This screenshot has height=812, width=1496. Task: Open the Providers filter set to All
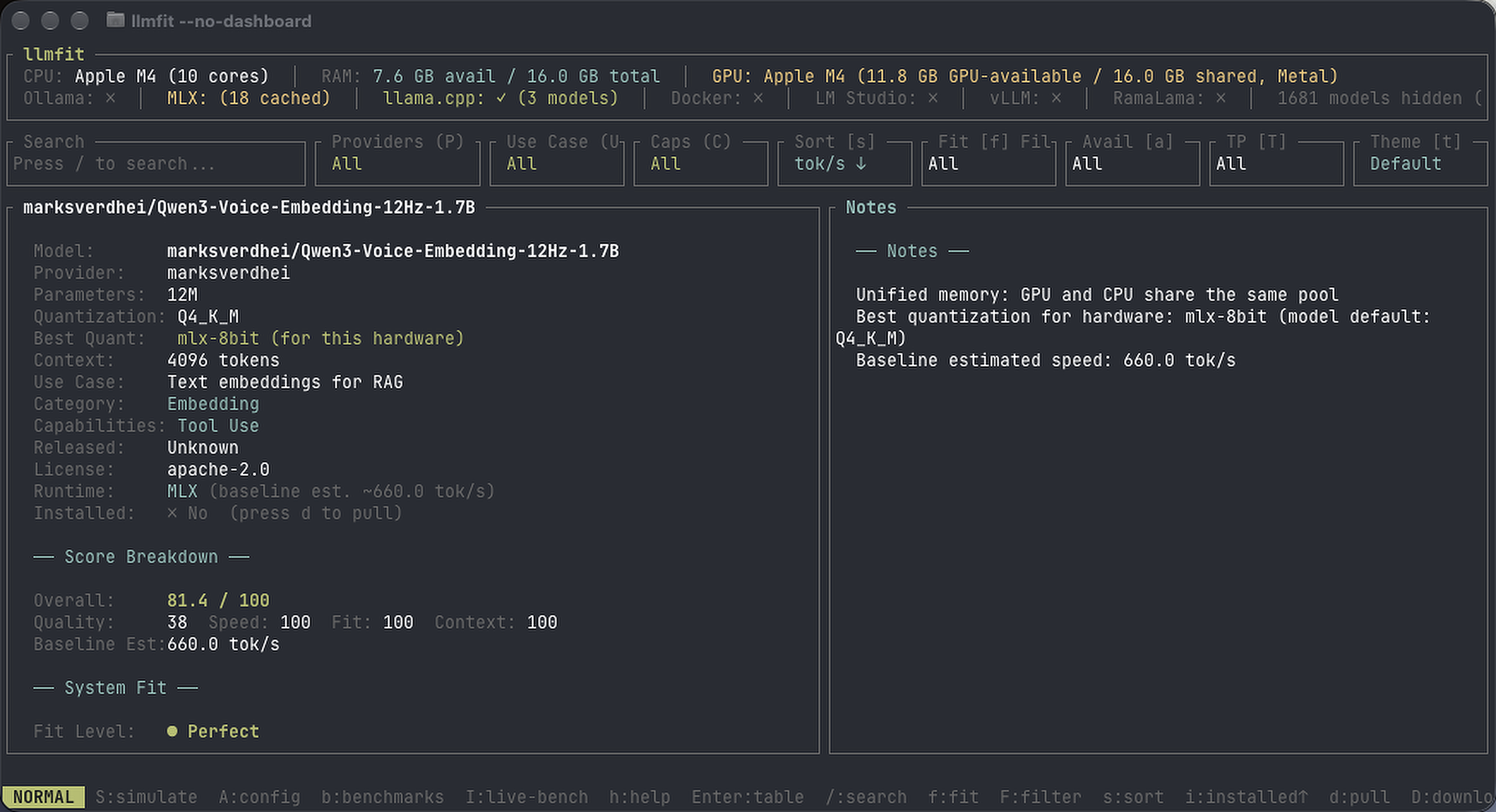click(x=398, y=164)
